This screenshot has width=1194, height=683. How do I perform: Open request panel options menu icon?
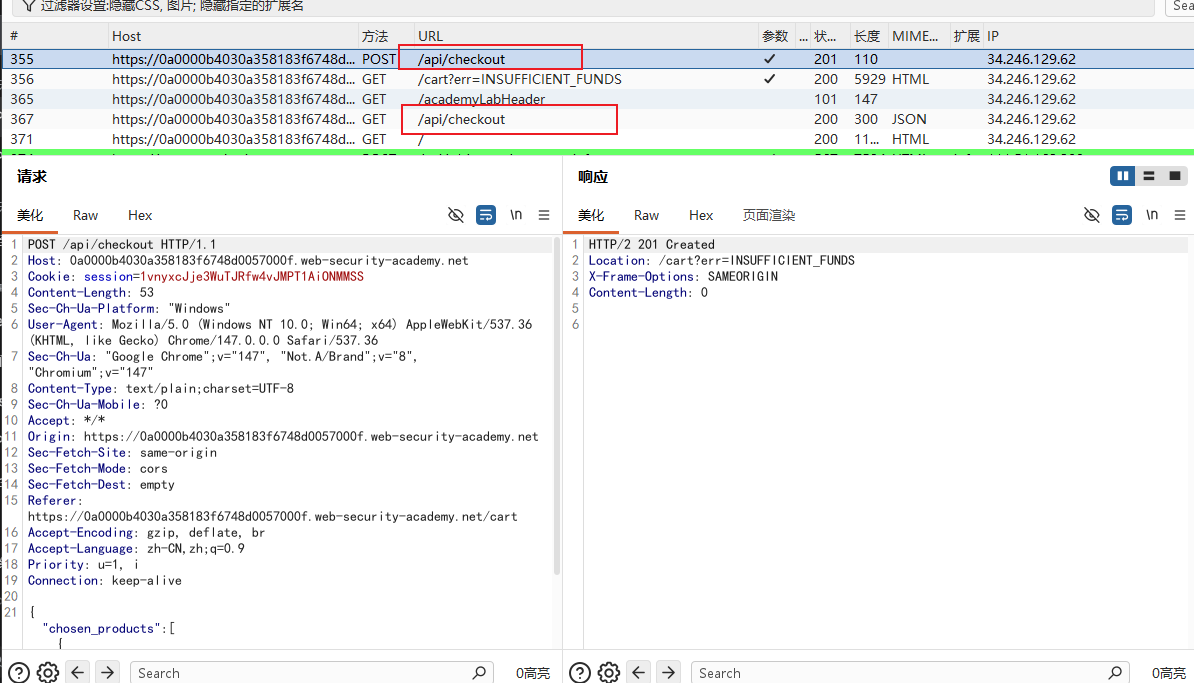[x=544, y=215]
